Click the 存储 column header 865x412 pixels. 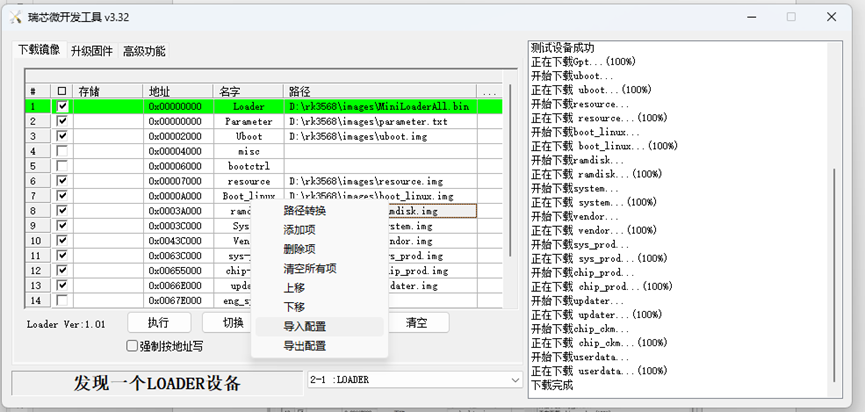coord(108,92)
